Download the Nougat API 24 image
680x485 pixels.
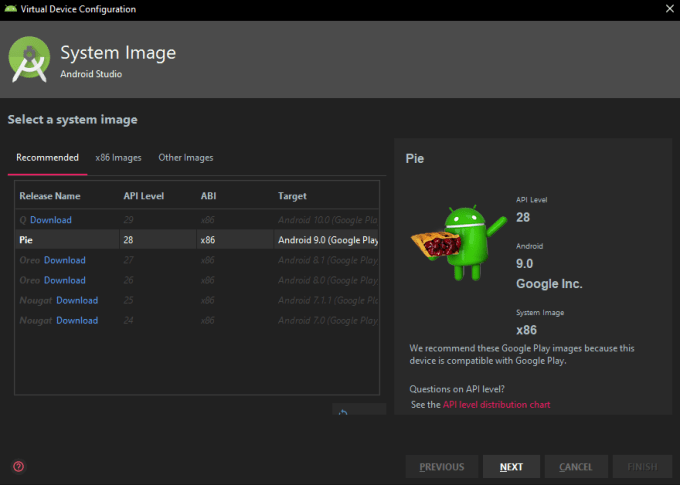click(77, 321)
